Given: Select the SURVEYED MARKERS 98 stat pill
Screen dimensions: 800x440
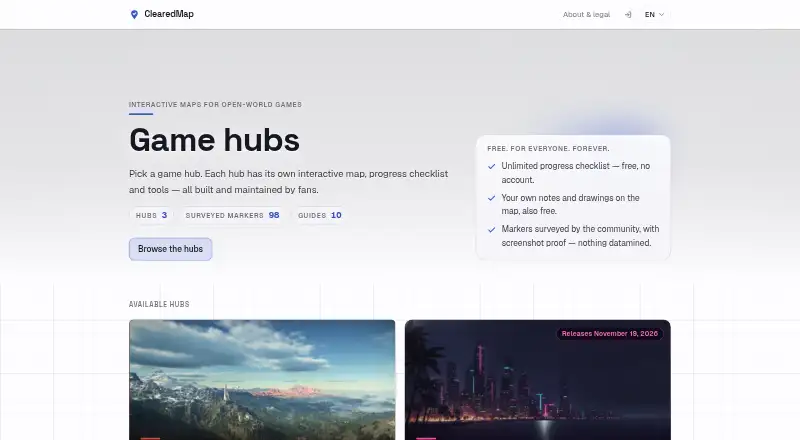Looking at the screenshot, I should [233, 215].
